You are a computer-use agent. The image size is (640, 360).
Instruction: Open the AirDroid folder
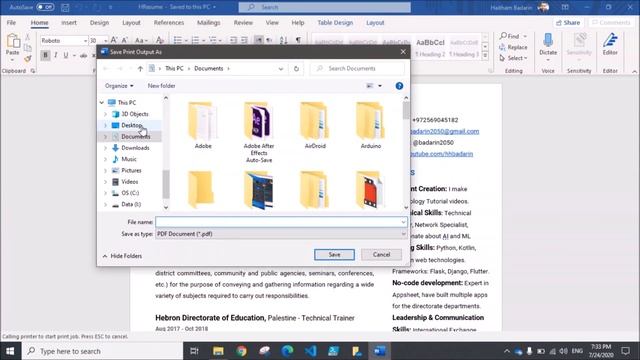click(x=315, y=125)
